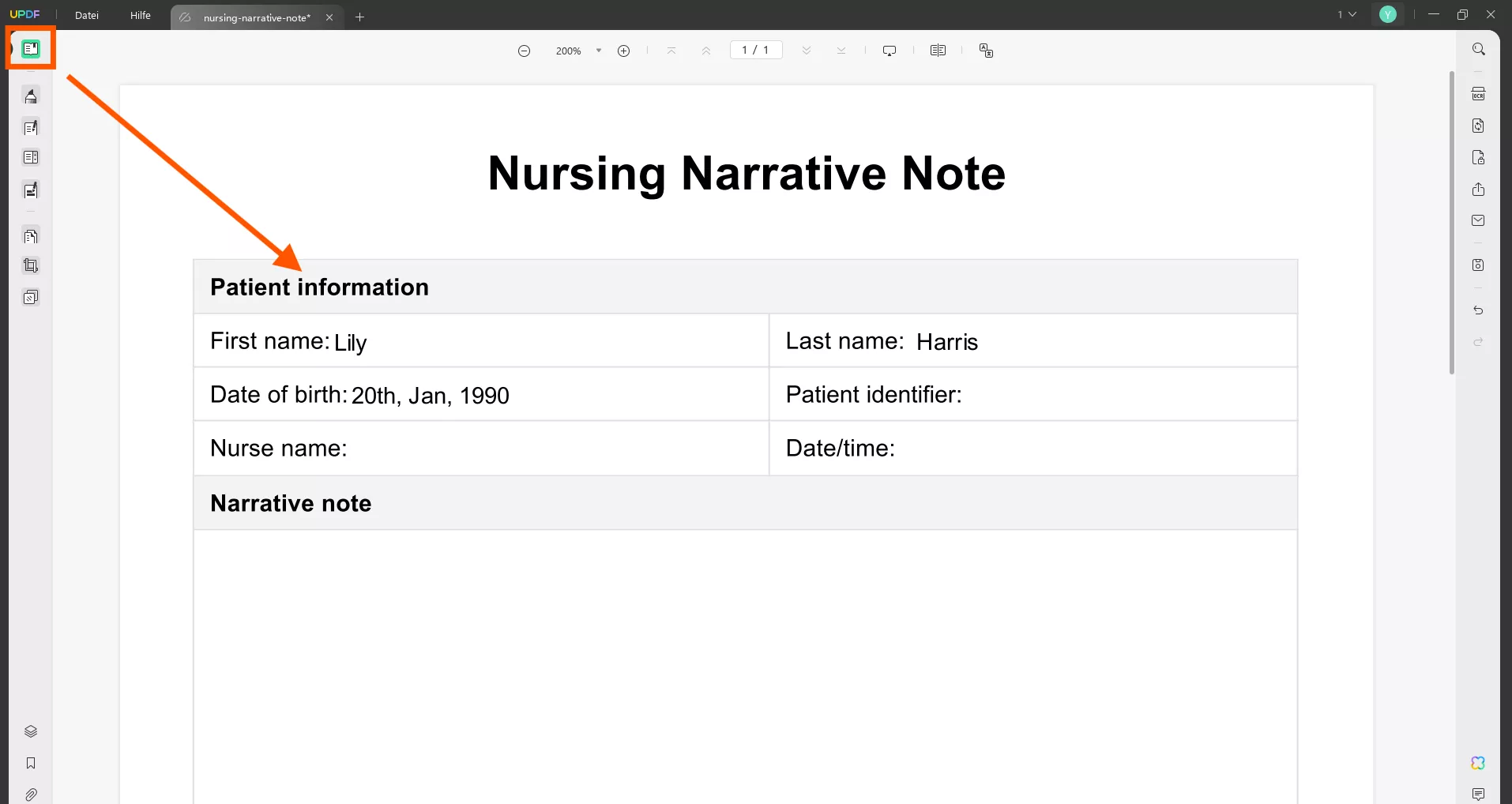
Task: Click the vertical scrollbar thumb
Action: [1451, 222]
